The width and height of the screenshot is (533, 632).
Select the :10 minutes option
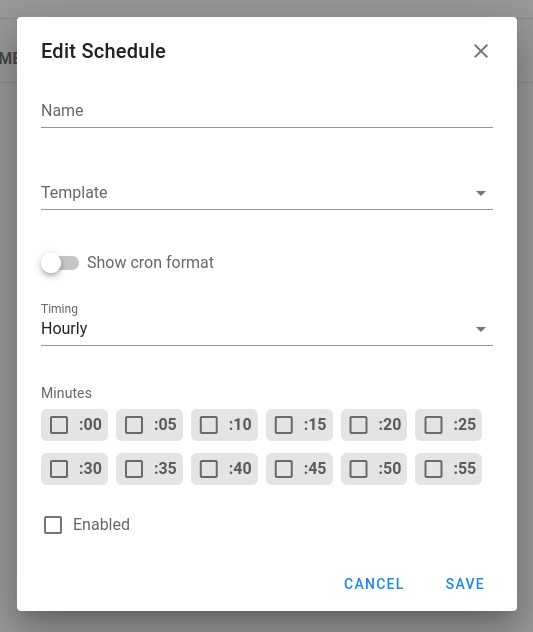coord(224,425)
